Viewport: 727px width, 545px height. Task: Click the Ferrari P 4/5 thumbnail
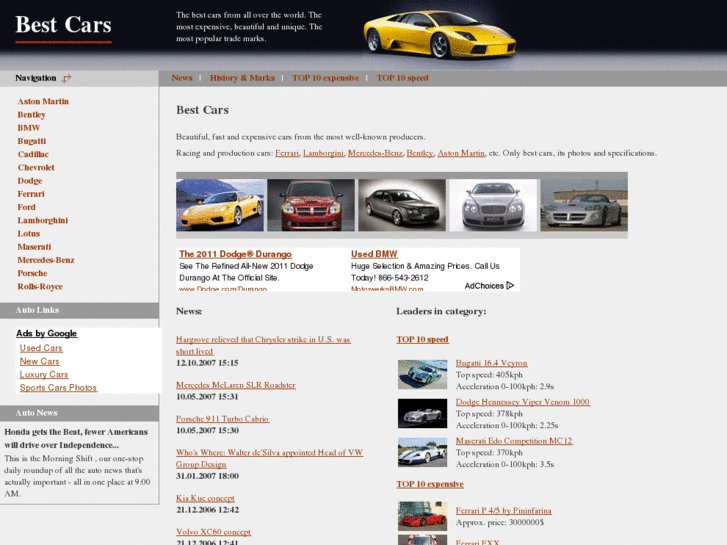[422, 516]
